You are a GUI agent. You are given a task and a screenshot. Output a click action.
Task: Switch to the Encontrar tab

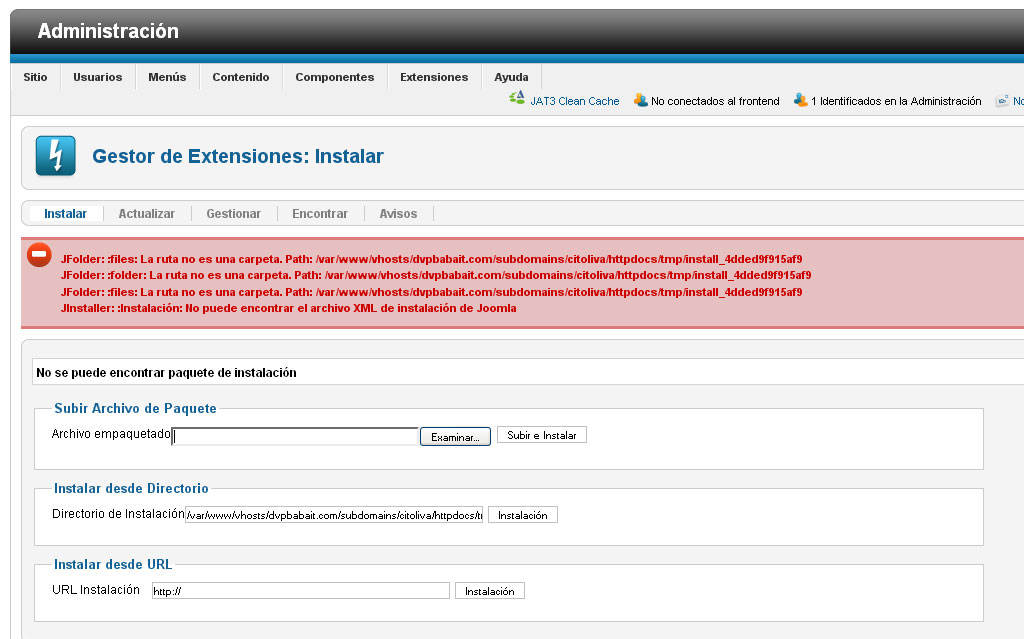(320, 214)
